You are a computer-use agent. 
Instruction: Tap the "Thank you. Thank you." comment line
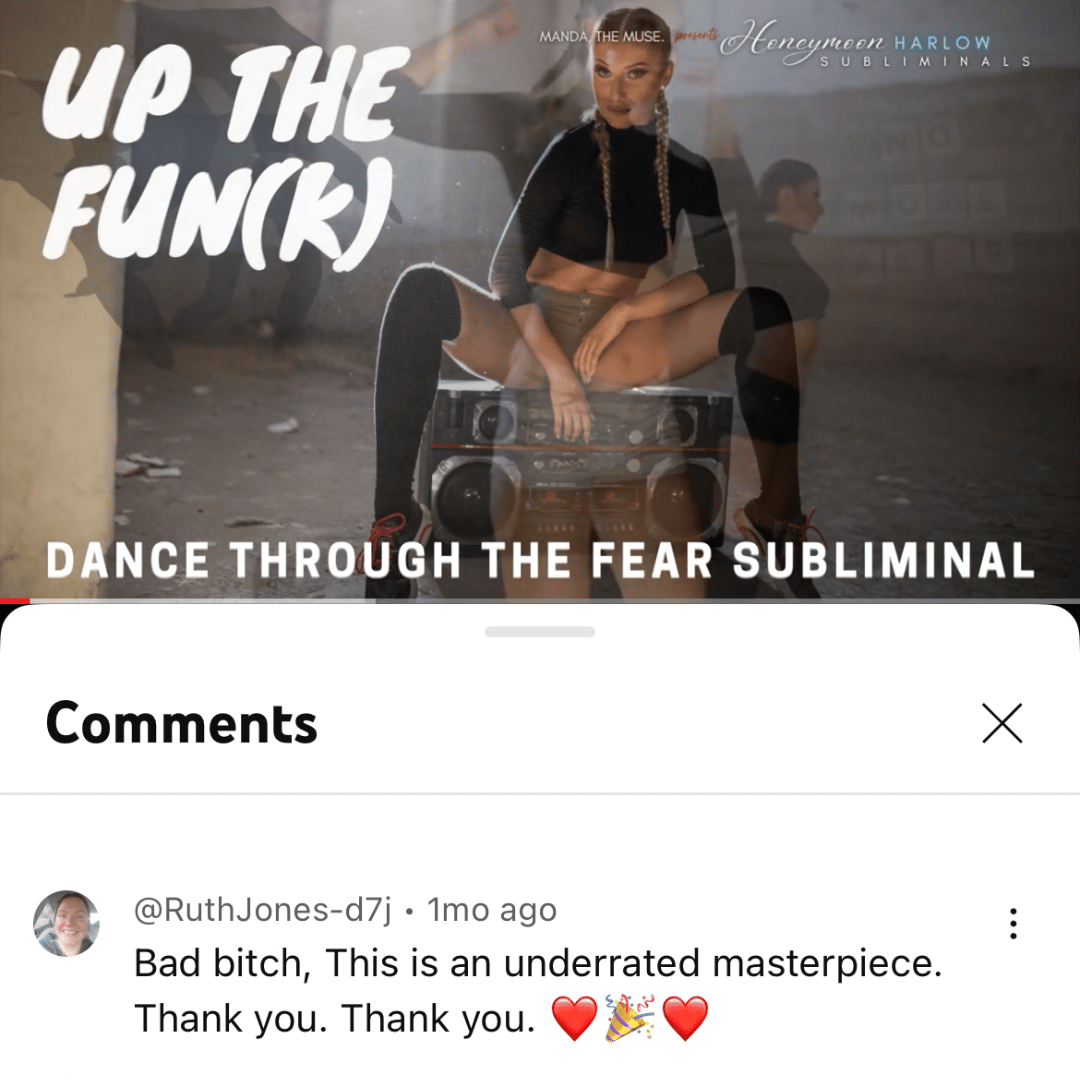point(335,1019)
